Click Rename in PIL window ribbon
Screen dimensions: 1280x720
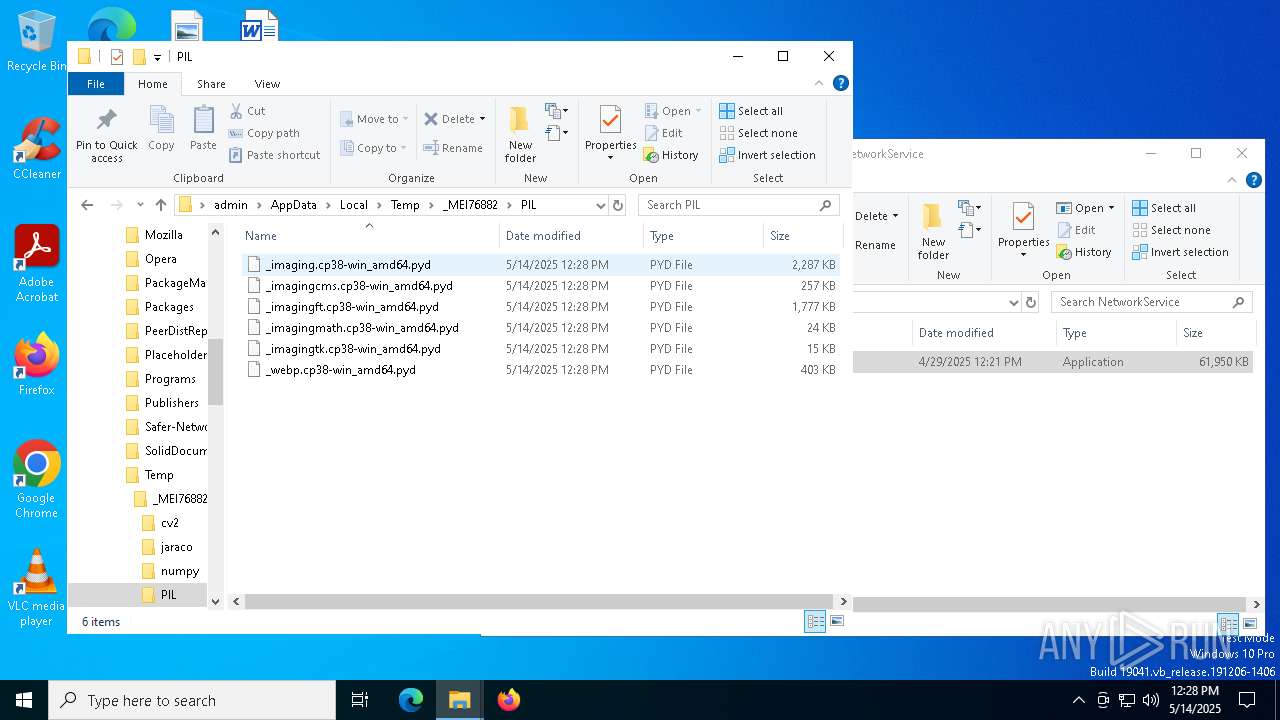tap(453, 148)
